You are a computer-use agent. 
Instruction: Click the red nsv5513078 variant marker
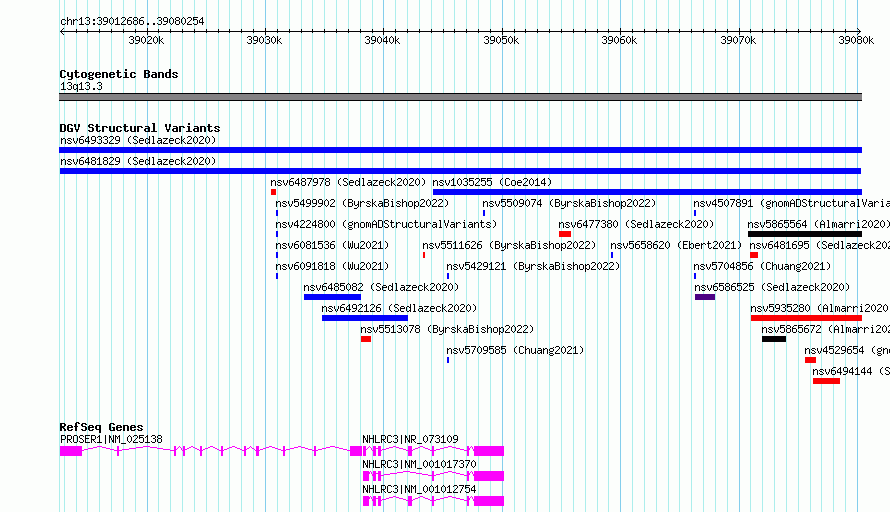366,339
